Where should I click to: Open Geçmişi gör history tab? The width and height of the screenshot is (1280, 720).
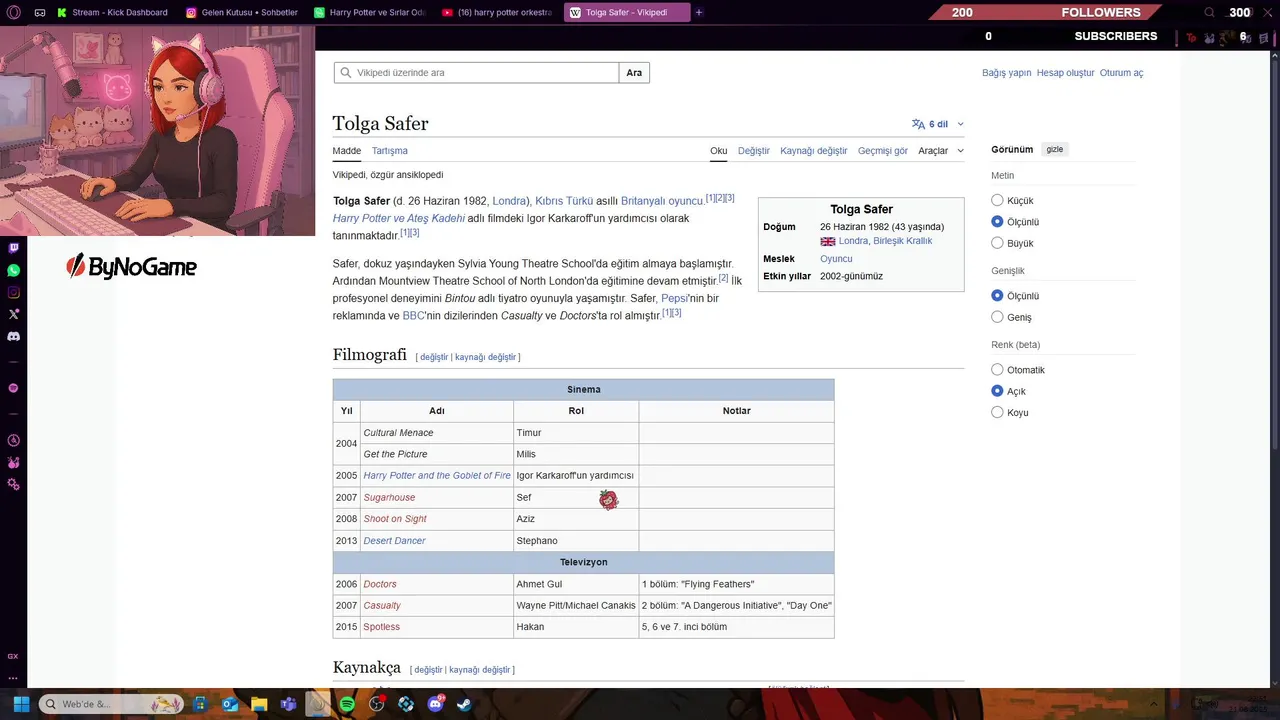(x=883, y=151)
